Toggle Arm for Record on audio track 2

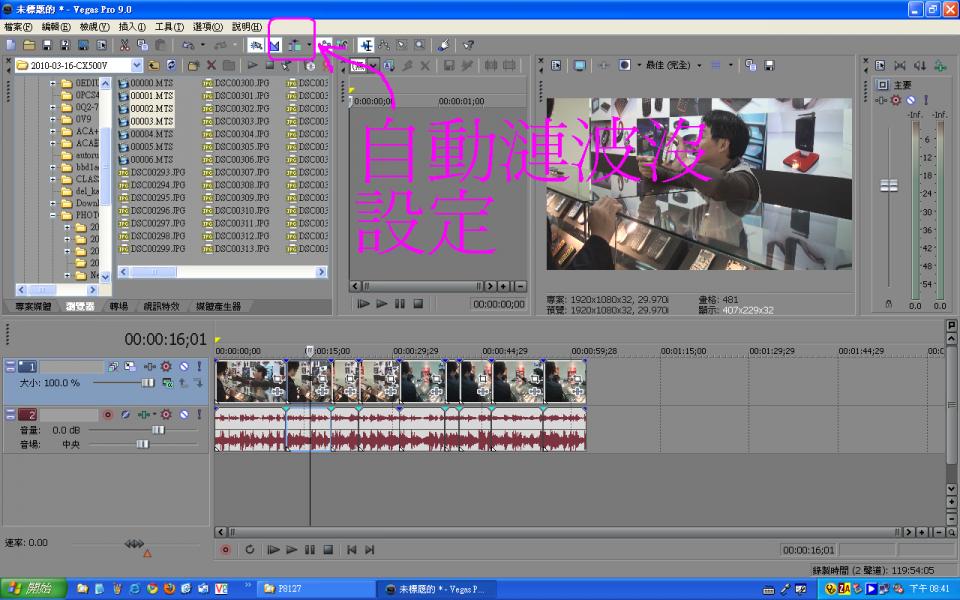click(108, 414)
